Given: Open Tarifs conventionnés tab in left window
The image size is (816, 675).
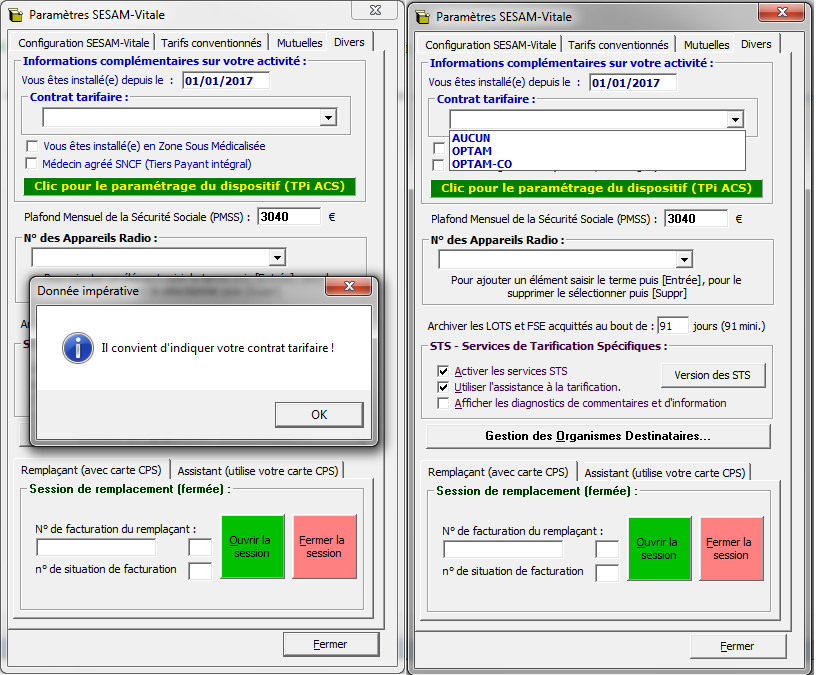Looking at the screenshot, I should [211, 43].
